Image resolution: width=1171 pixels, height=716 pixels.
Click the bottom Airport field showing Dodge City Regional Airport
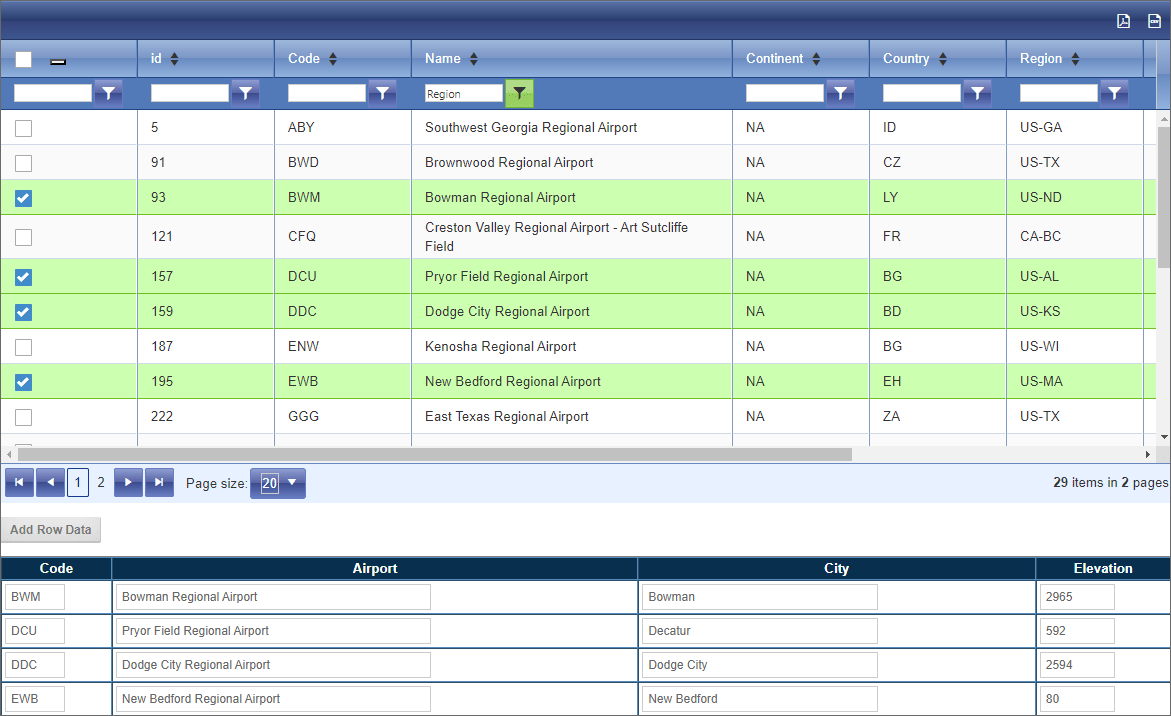(x=273, y=664)
